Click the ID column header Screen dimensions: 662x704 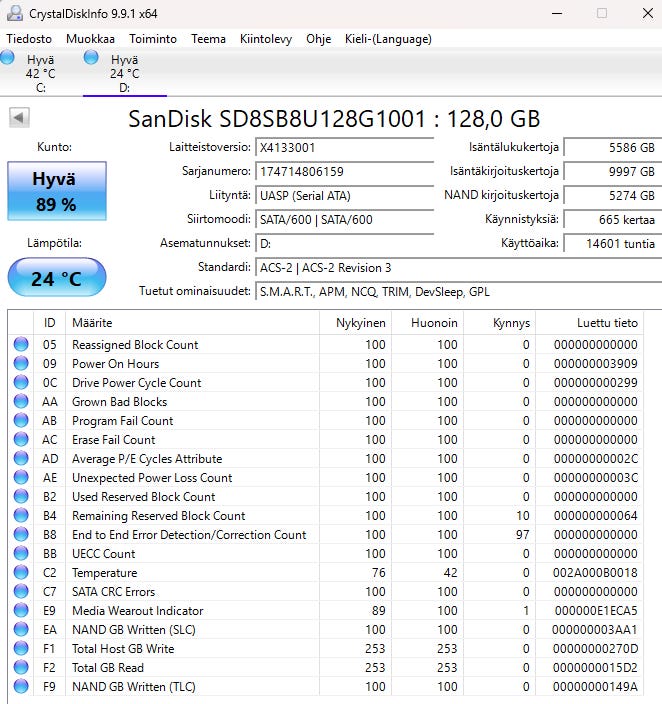pos(49,323)
